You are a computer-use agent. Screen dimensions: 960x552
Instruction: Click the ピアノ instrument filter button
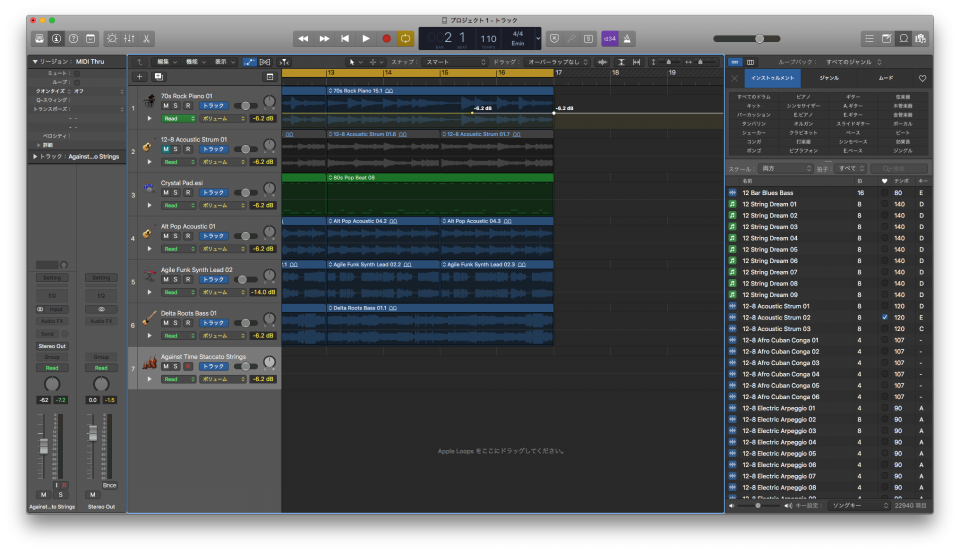click(803, 97)
